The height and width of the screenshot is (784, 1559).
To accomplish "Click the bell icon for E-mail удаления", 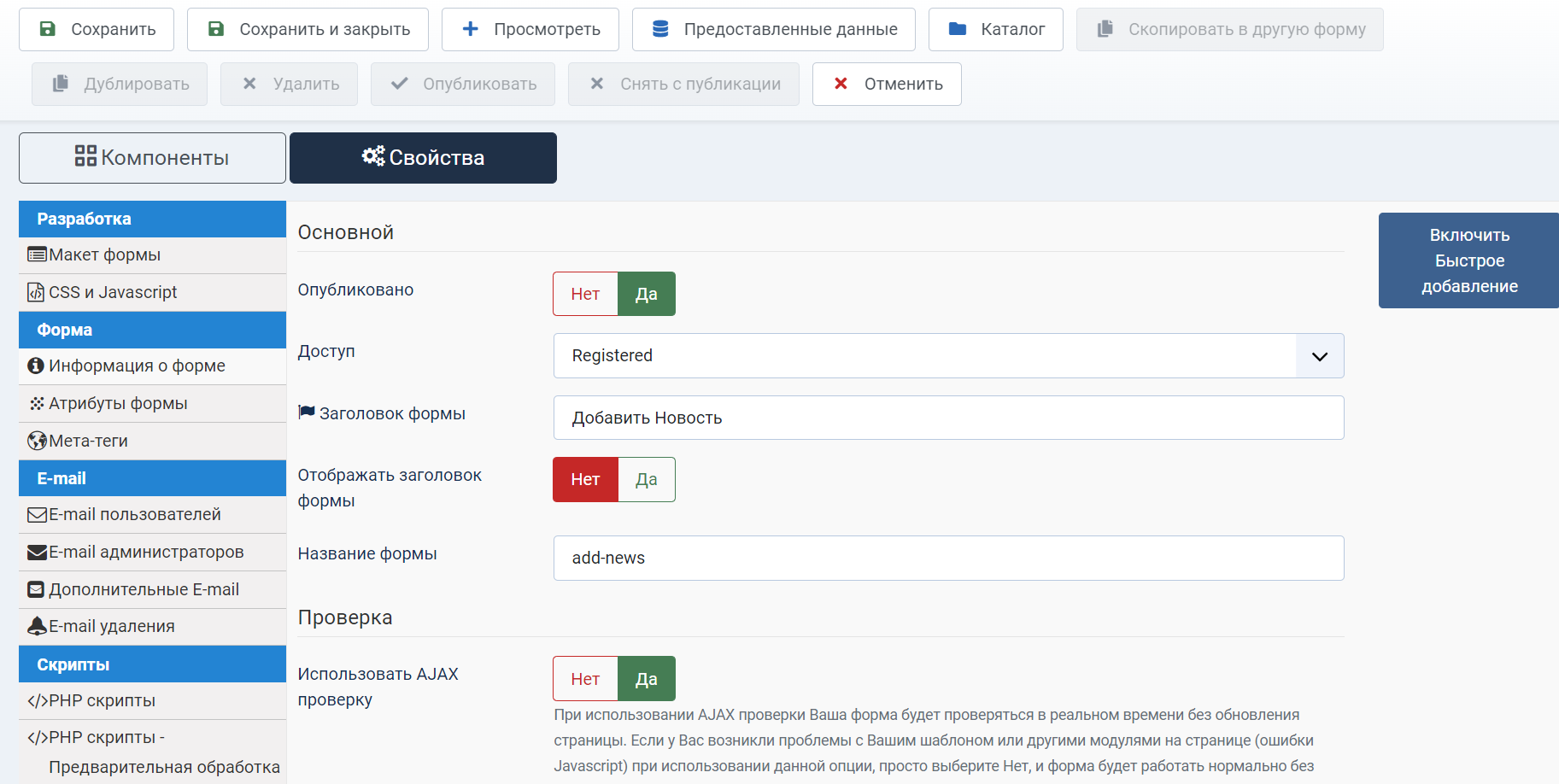I will click(x=37, y=626).
